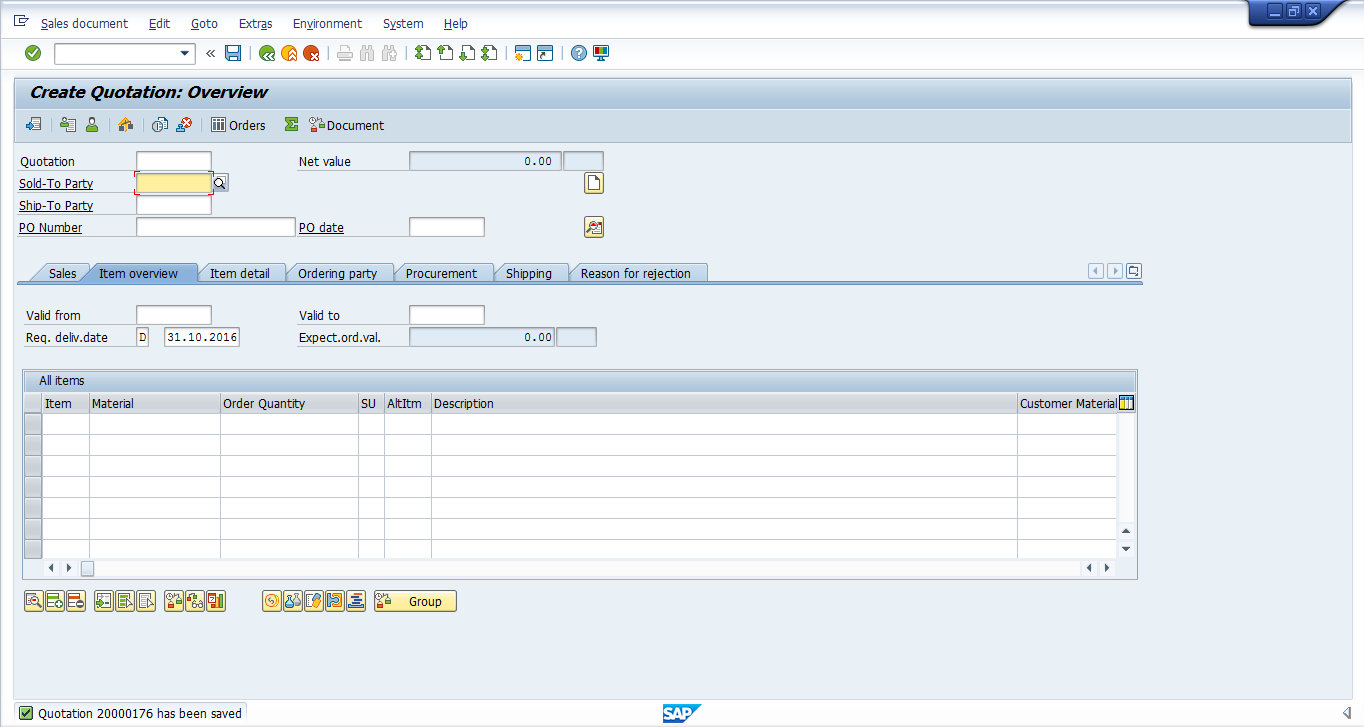Open the System menu
The image size is (1364, 727).
(x=403, y=23)
